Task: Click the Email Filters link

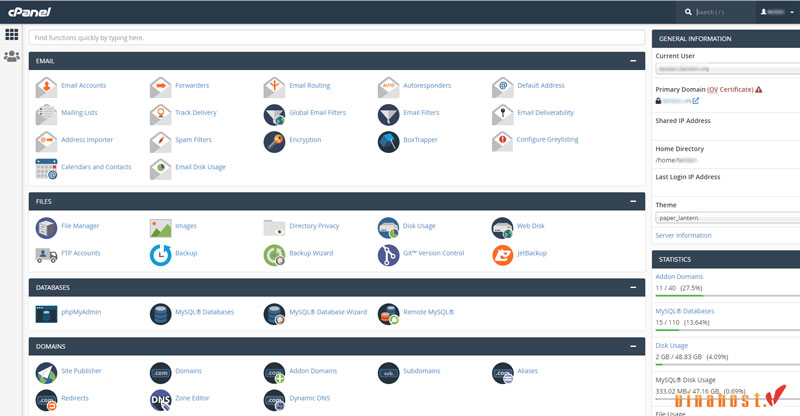Action: (421, 113)
